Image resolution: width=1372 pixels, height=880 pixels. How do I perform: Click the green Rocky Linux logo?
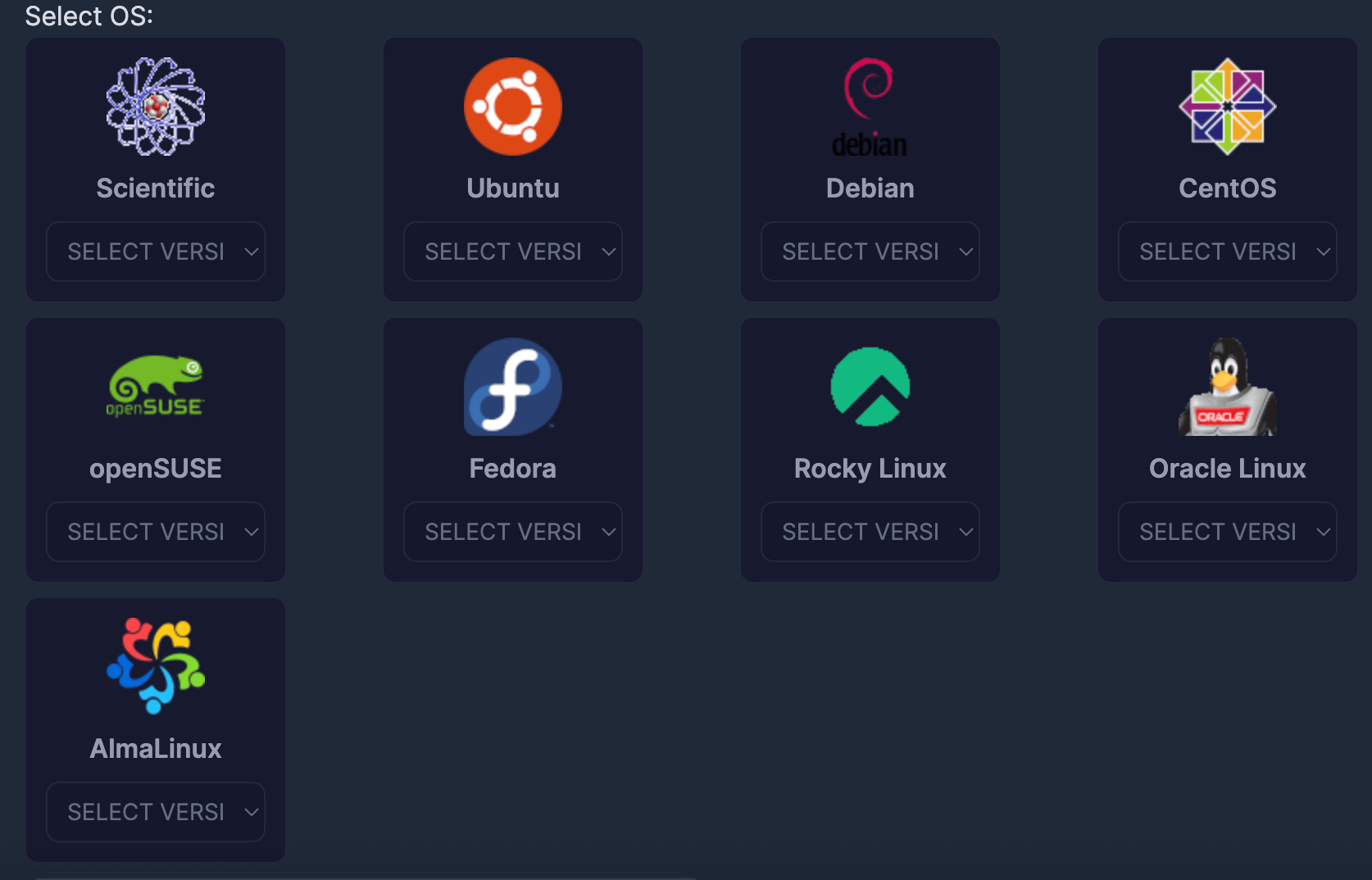point(870,387)
